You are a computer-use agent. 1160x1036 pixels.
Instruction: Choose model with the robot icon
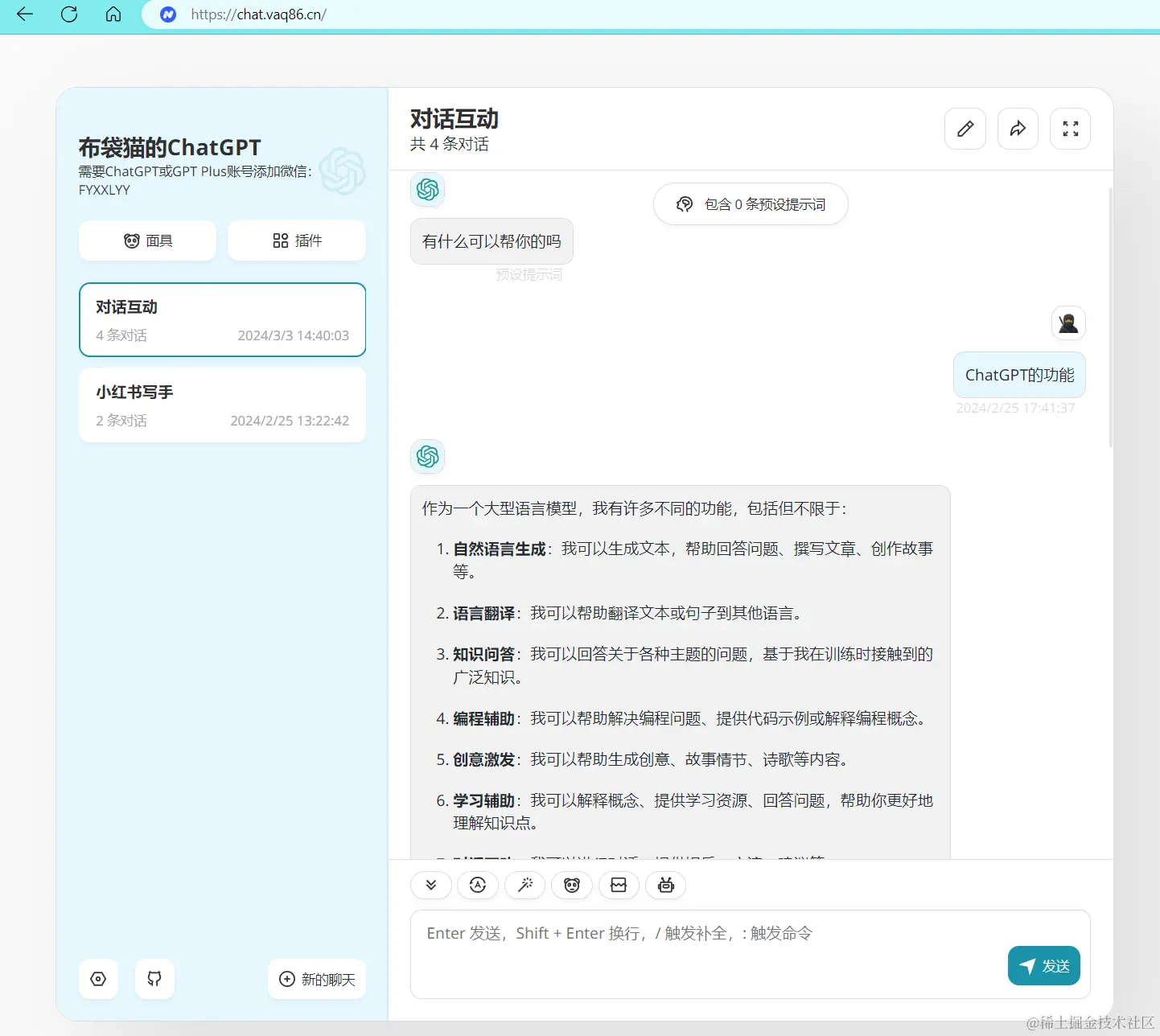click(x=666, y=886)
